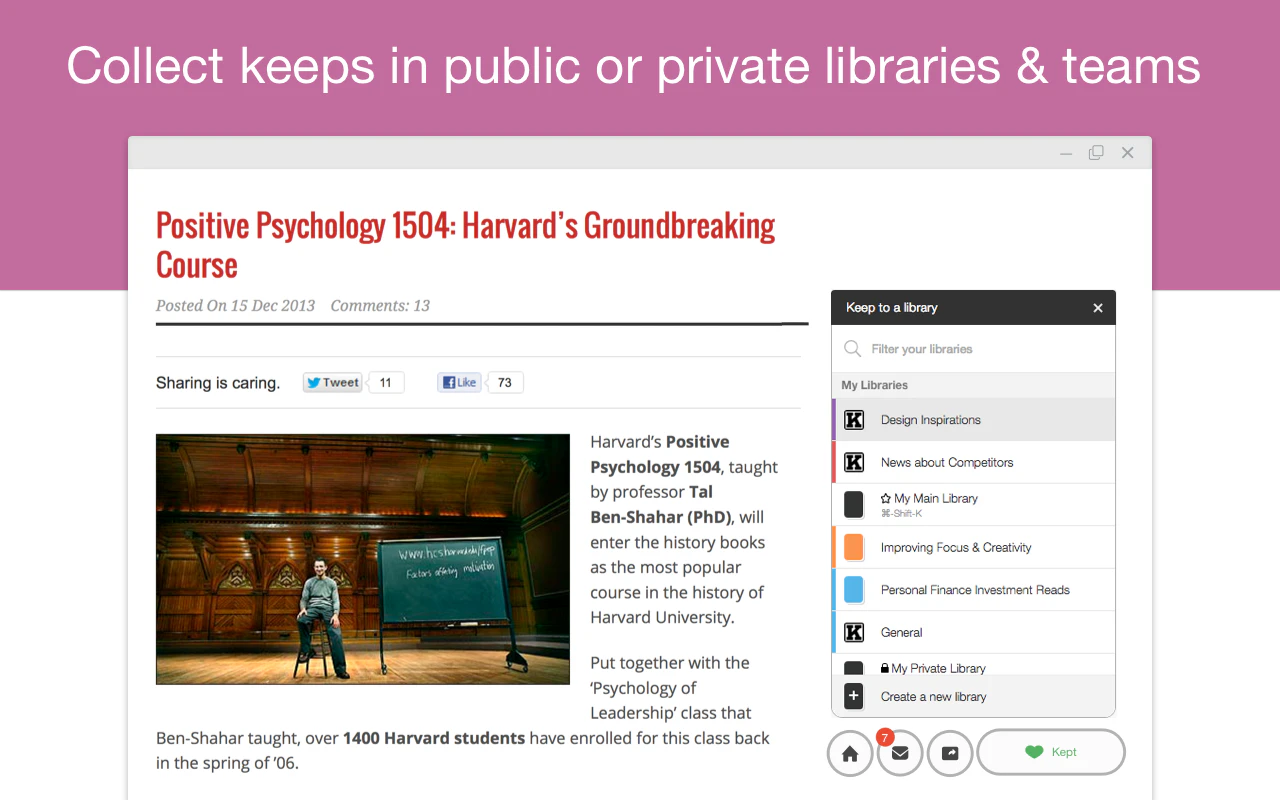The height and width of the screenshot is (800, 1280).
Task: Click the Facebook Like button
Action: pyautogui.click(x=460, y=382)
